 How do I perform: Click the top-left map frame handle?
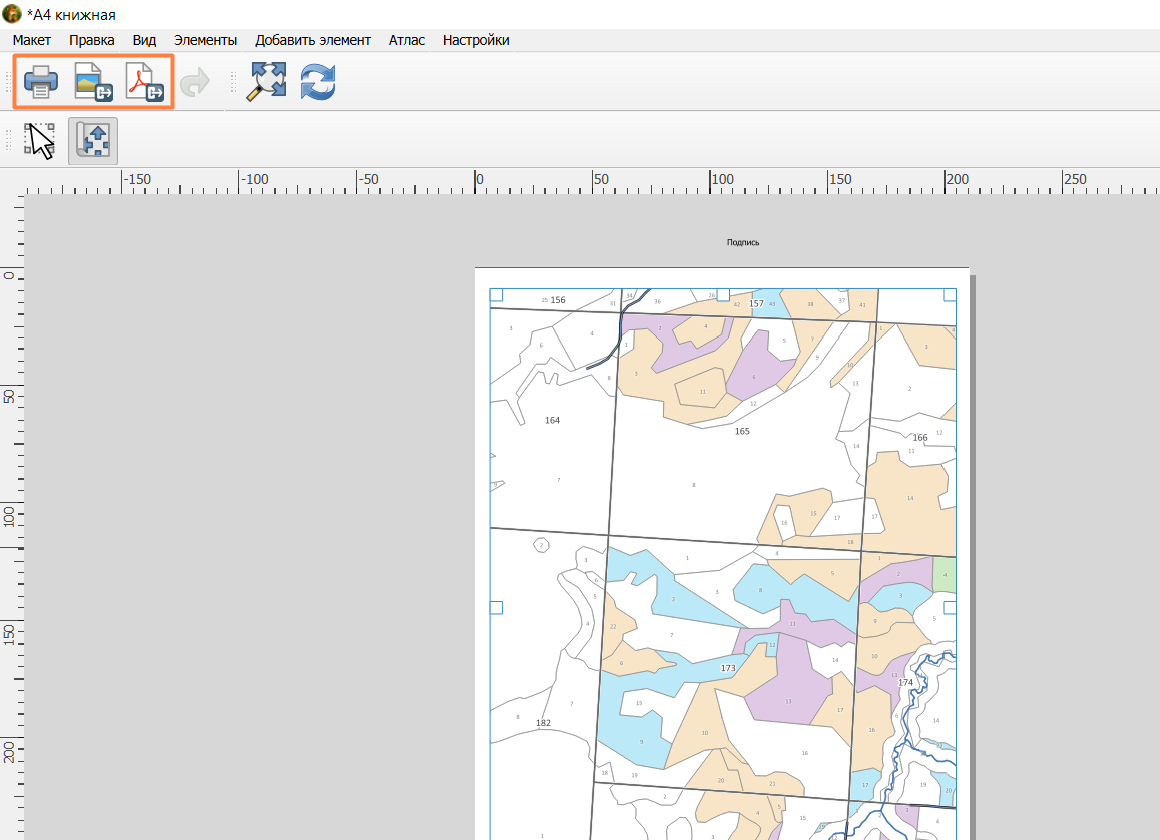[x=496, y=295]
